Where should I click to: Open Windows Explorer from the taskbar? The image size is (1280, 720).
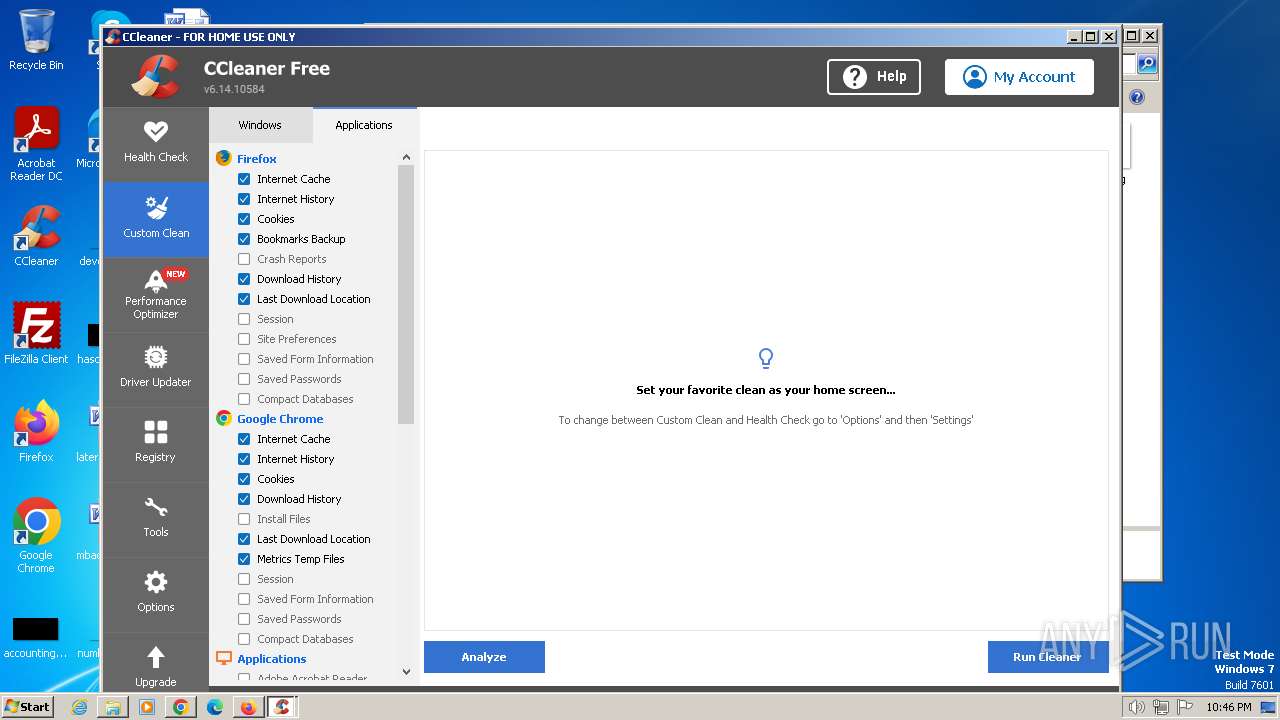pos(113,707)
